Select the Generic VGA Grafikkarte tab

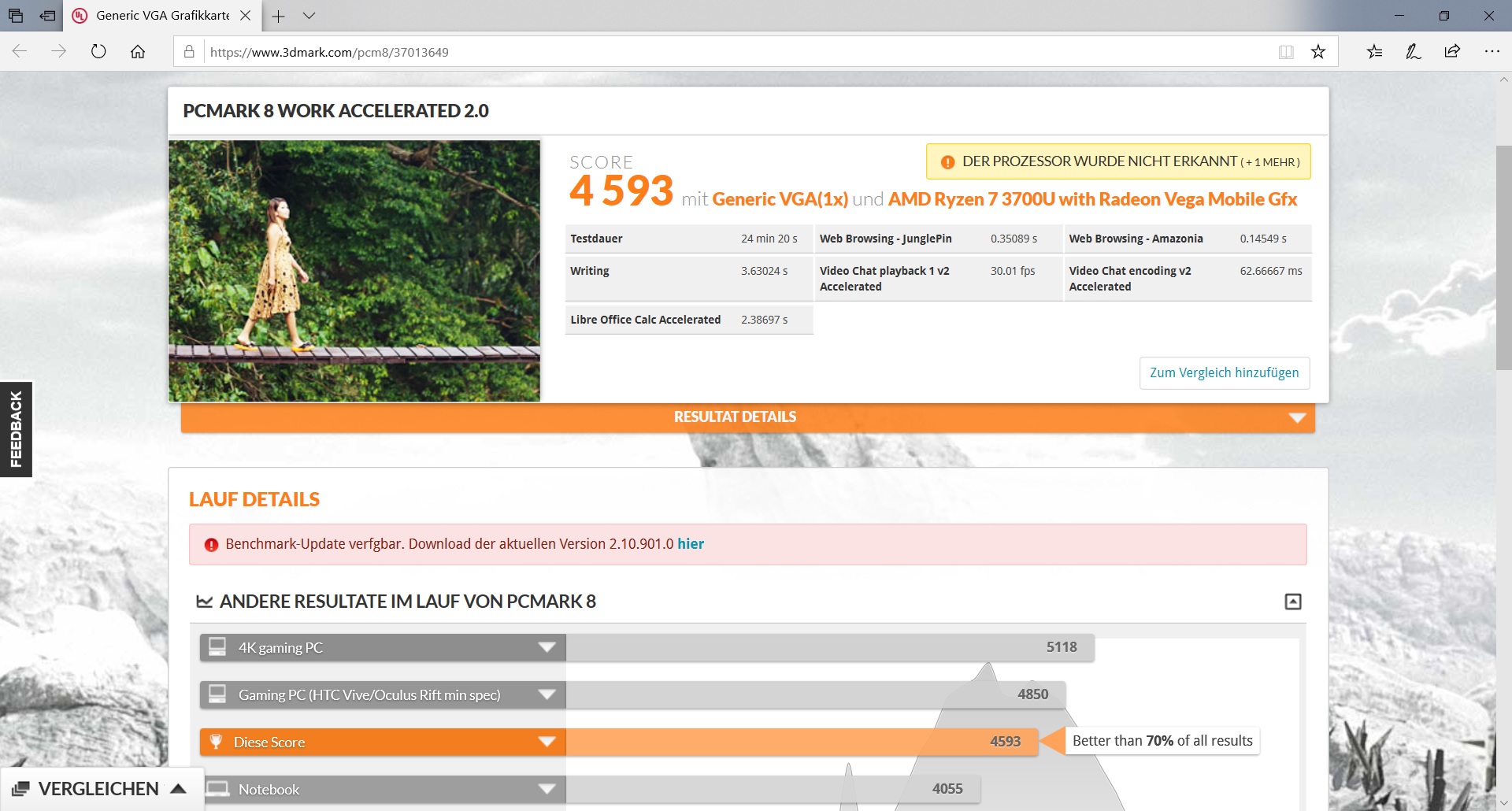162,16
